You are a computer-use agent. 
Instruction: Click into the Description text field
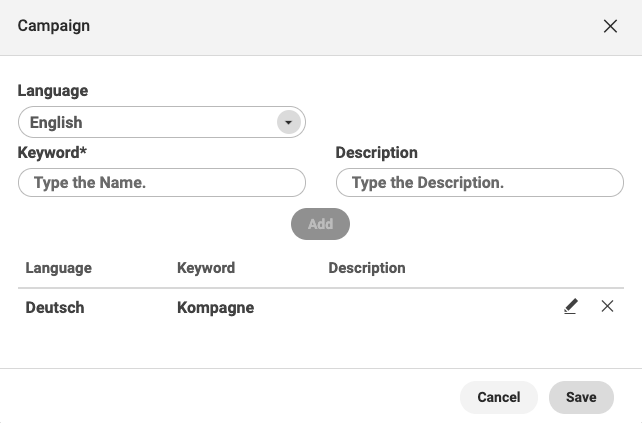tap(480, 183)
